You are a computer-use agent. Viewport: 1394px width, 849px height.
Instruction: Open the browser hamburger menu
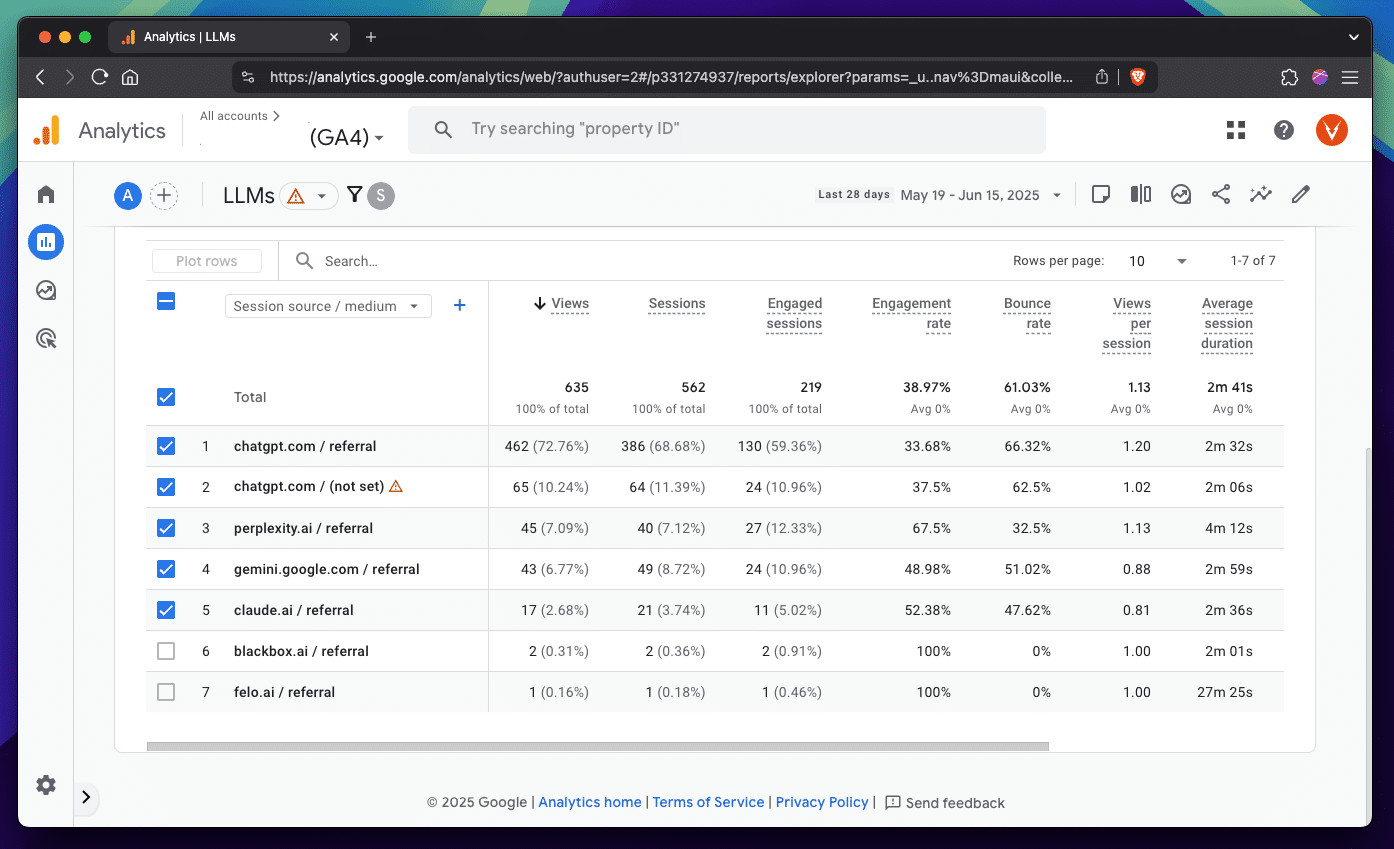(x=1350, y=77)
